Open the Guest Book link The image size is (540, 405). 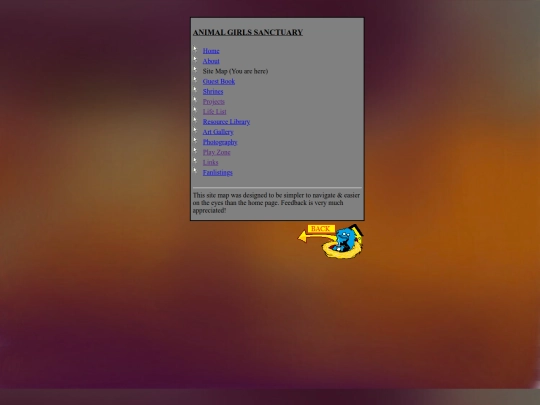coord(219,82)
